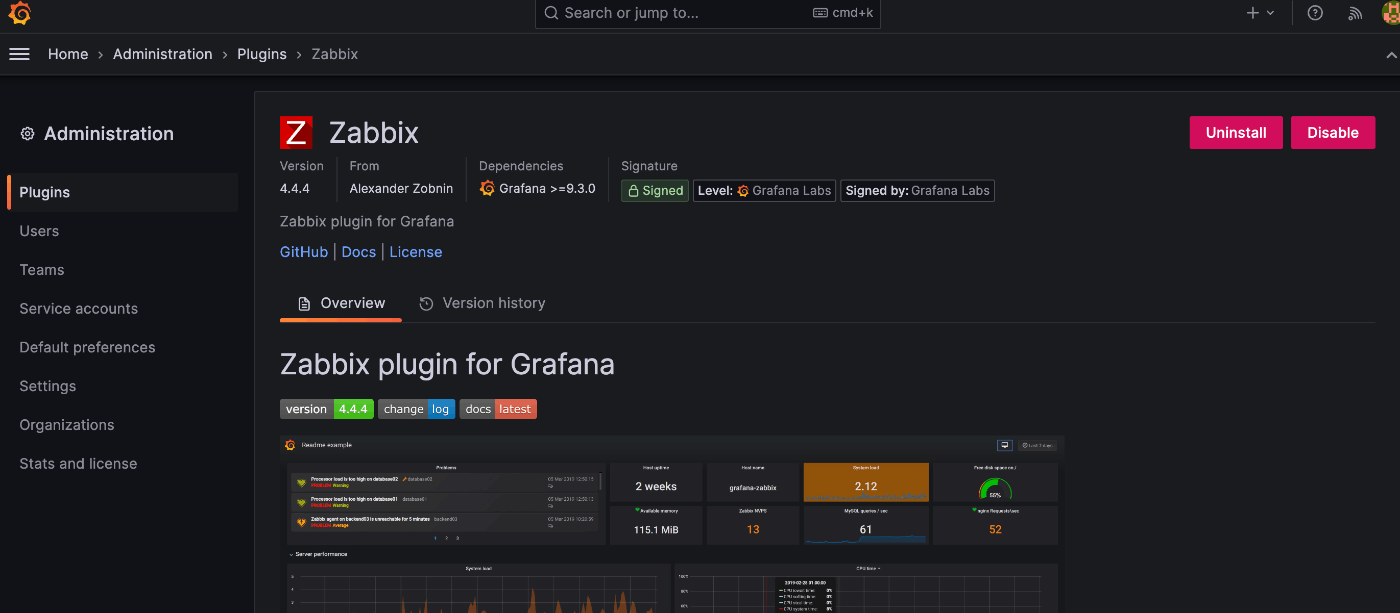
Task: Click the Administration gear icon
Action: pos(28,134)
